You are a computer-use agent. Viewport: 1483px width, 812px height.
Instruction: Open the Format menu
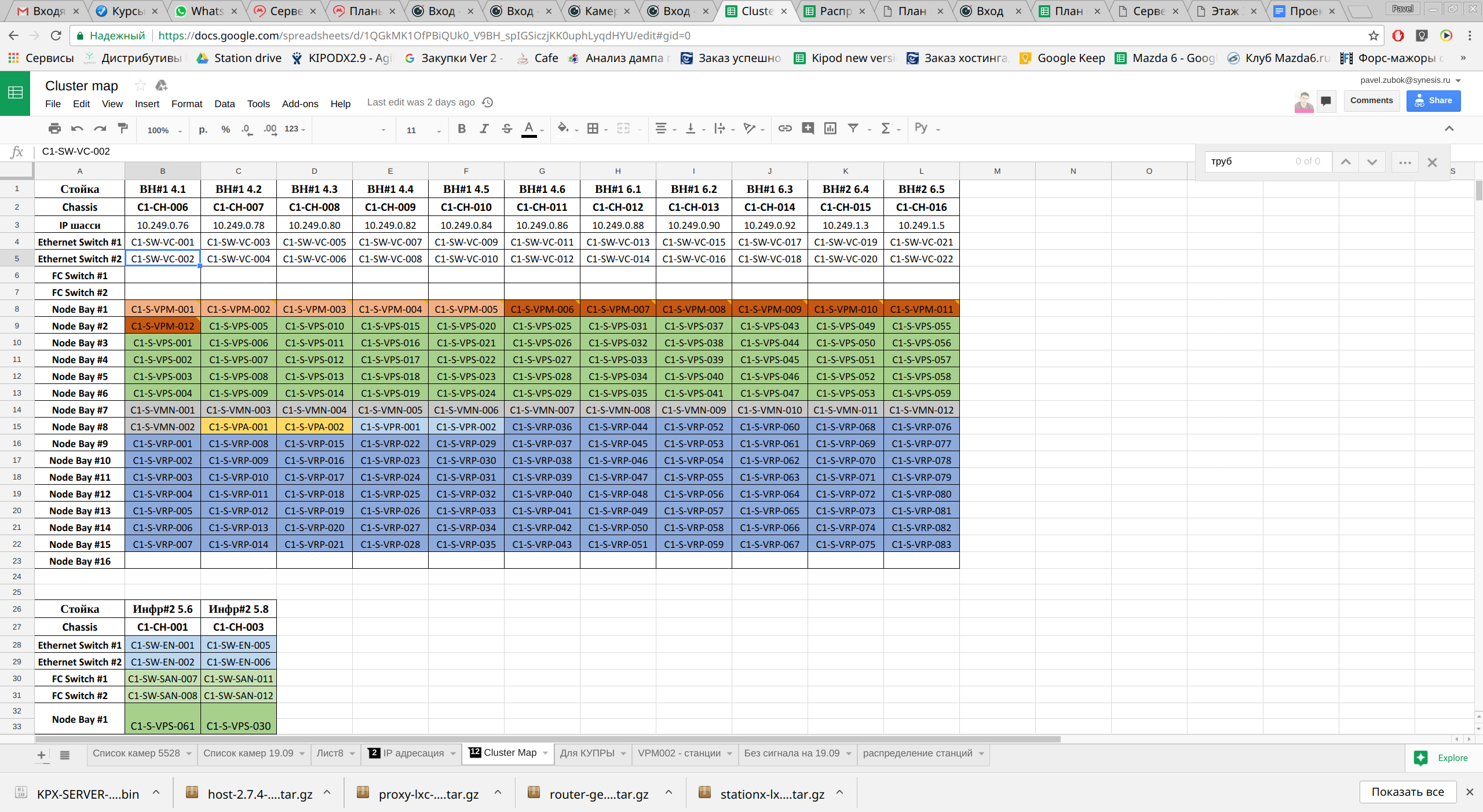187,104
